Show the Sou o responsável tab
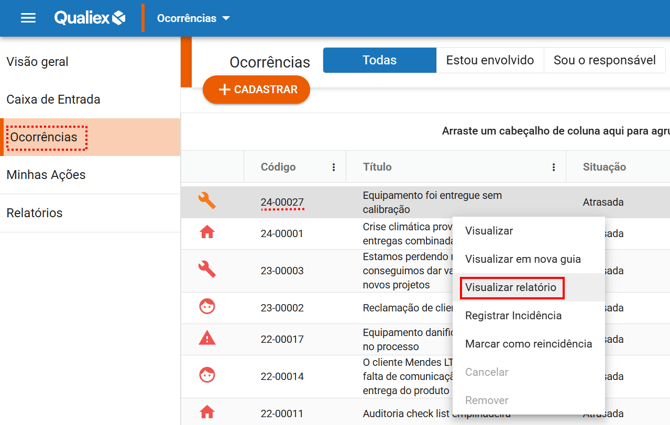The height and width of the screenshot is (425, 670). point(603,60)
